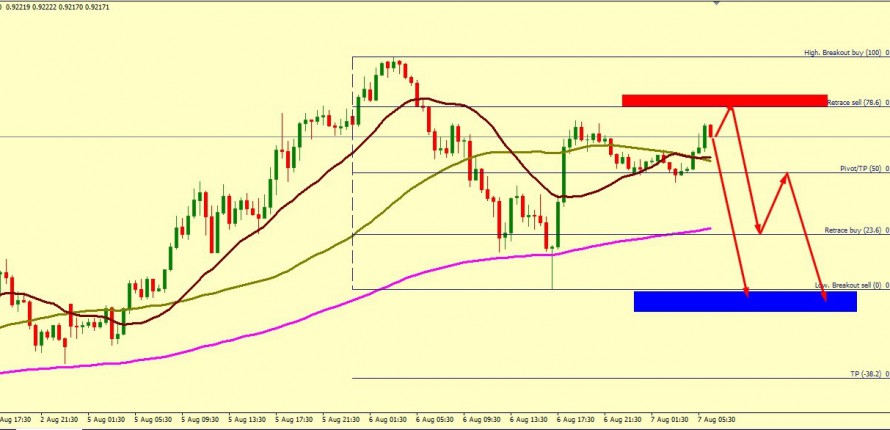
Task: Select the magenta moving average line end
Action: 709,228
